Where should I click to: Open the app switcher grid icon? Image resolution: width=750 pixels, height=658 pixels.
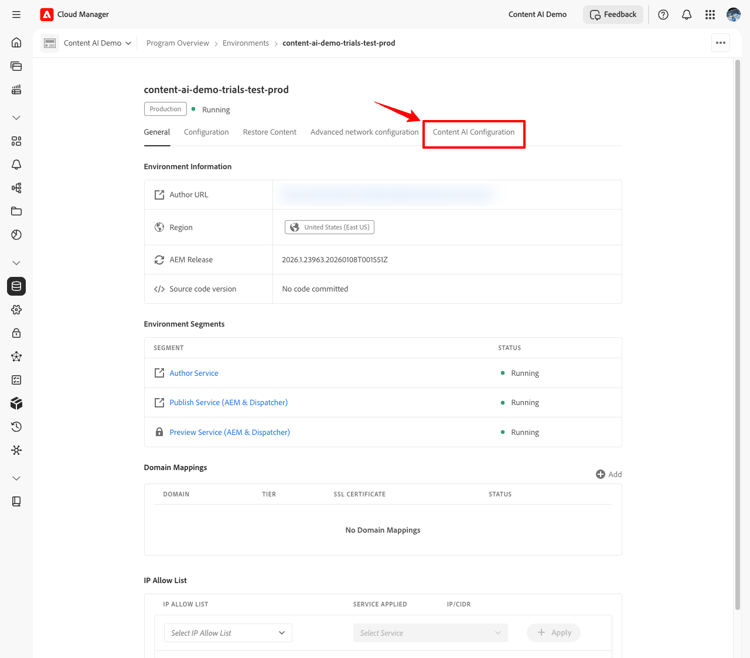pos(710,15)
